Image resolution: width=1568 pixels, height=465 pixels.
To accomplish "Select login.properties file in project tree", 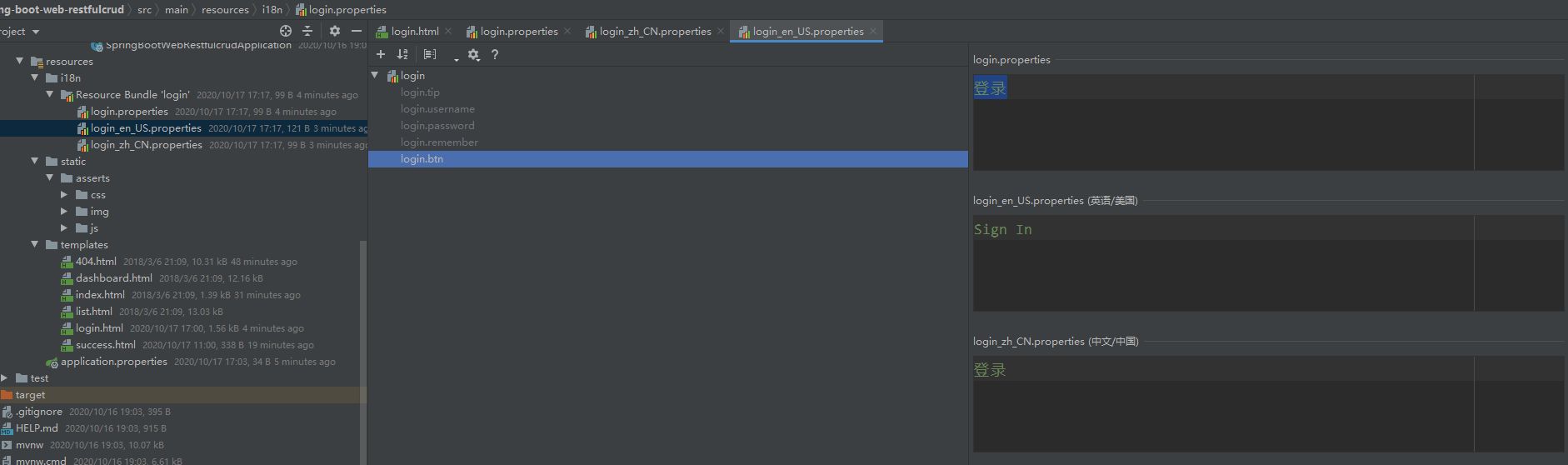I will point(129,112).
